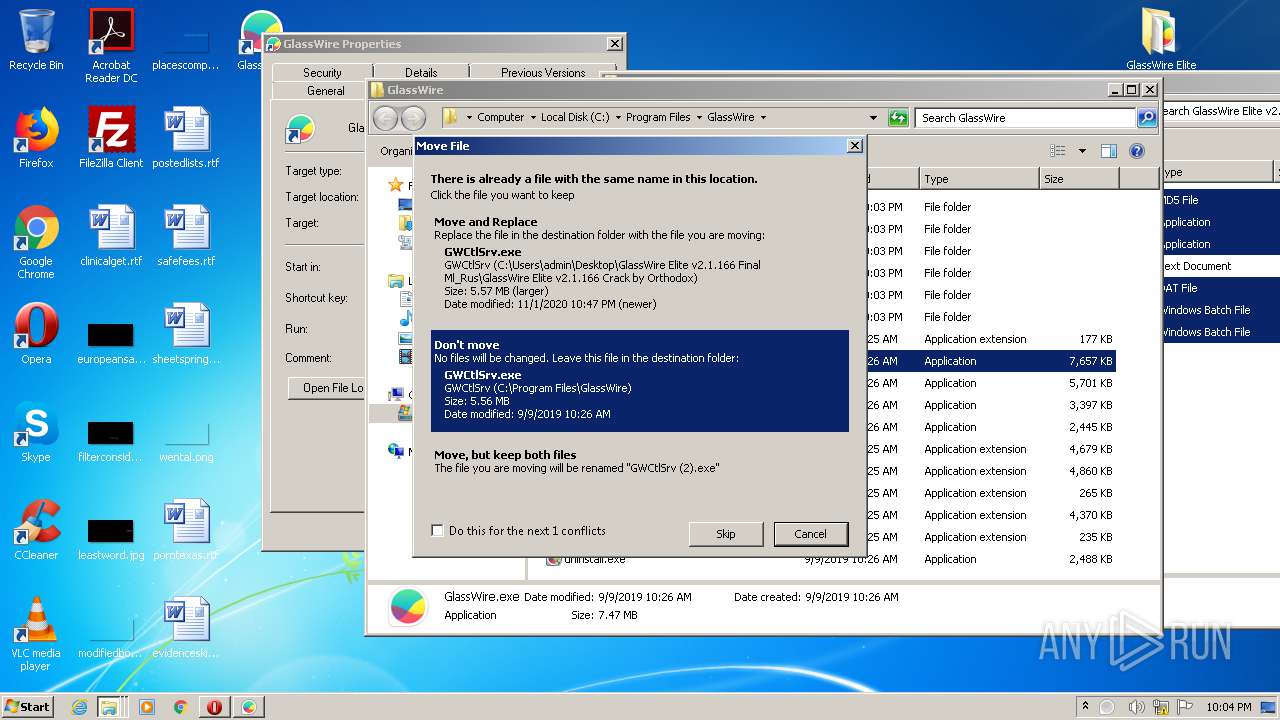
Task: Expand Program Files breadcrumb arrow
Action: point(699,118)
